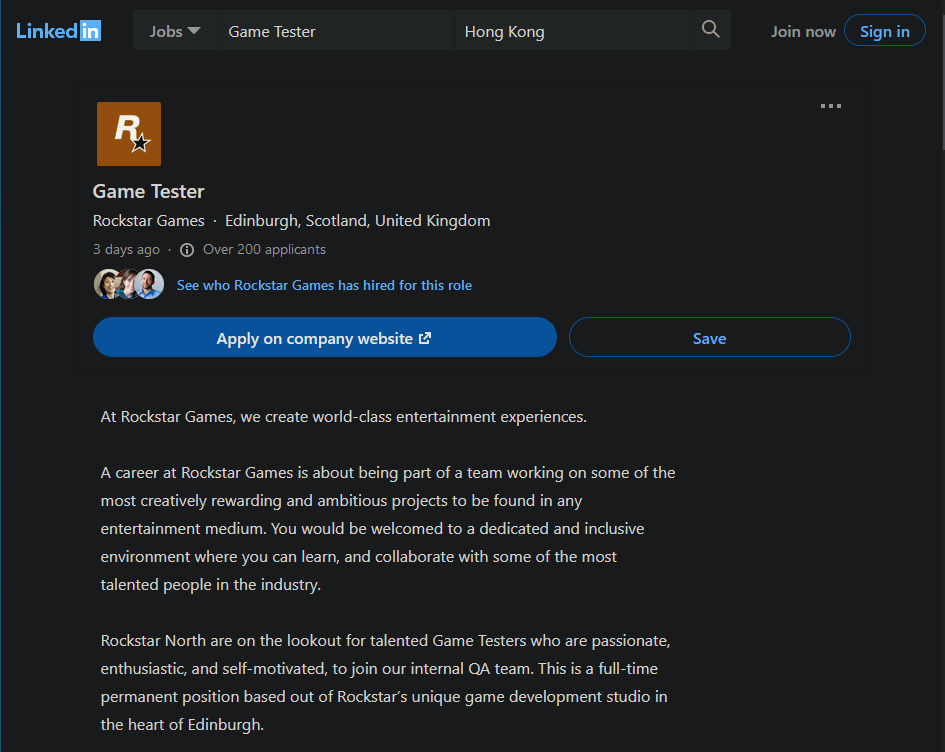Viewport: 945px width, 752px height.
Task: Expand the Jobs dropdown
Action: pos(175,31)
